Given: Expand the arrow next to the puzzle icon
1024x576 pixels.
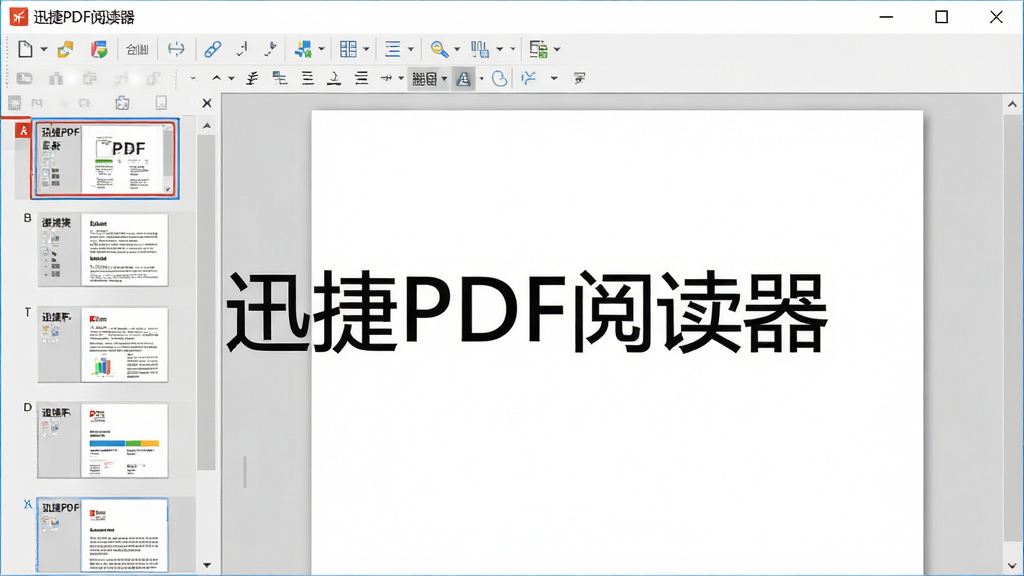Looking at the screenshot, I should tap(321, 49).
